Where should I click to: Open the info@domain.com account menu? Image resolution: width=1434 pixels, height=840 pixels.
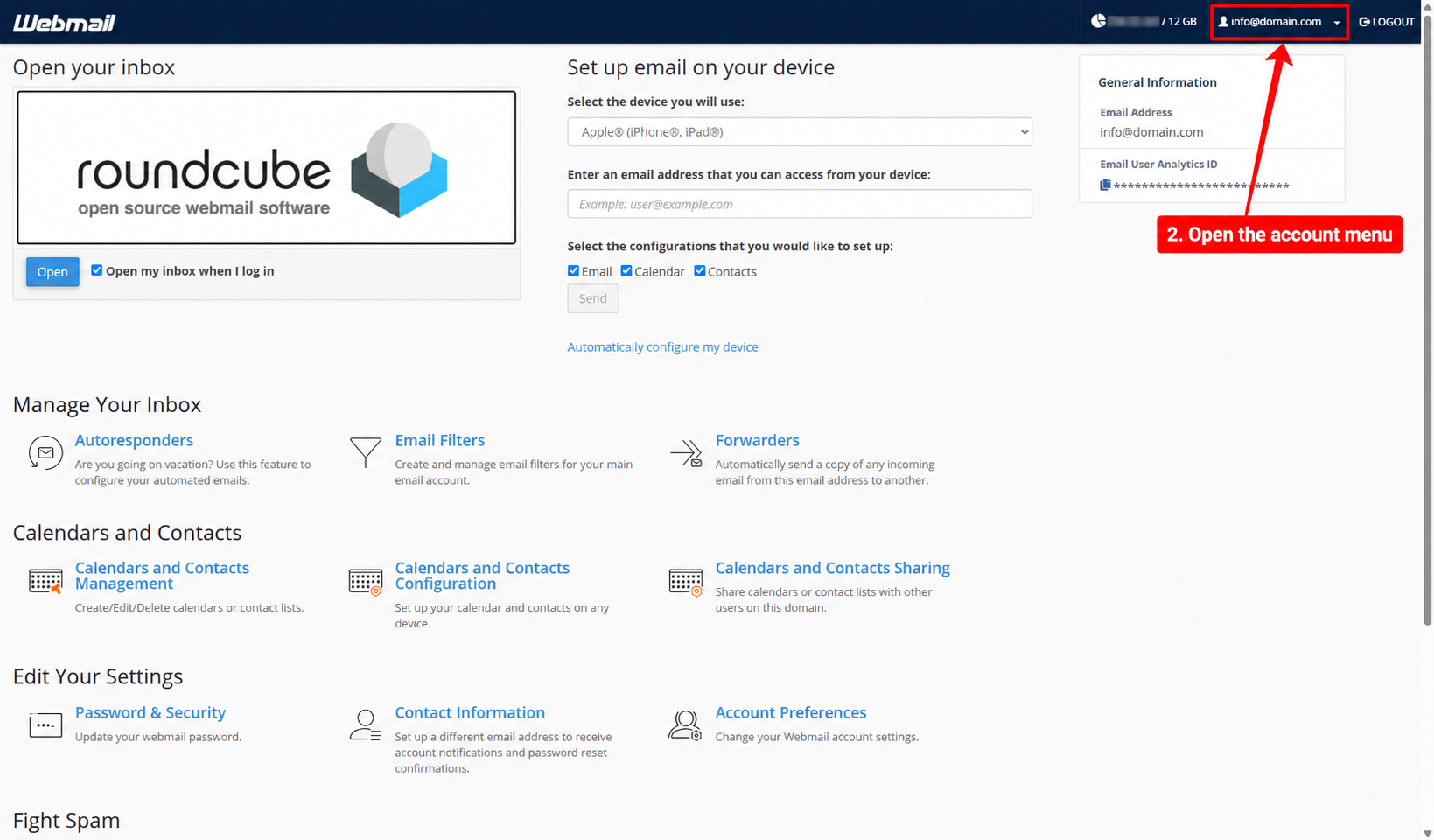point(1279,22)
